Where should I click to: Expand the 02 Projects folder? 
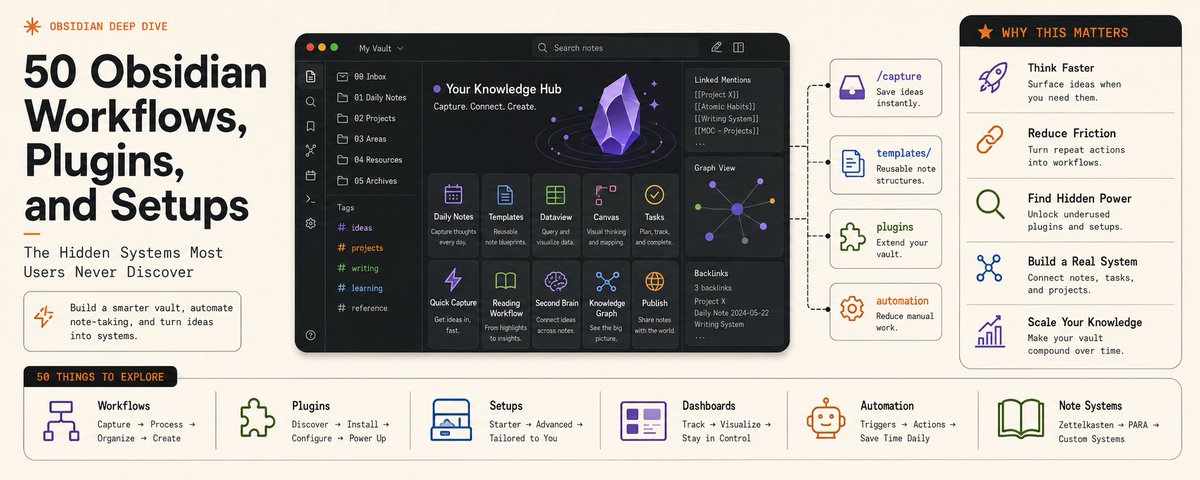(369, 118)
